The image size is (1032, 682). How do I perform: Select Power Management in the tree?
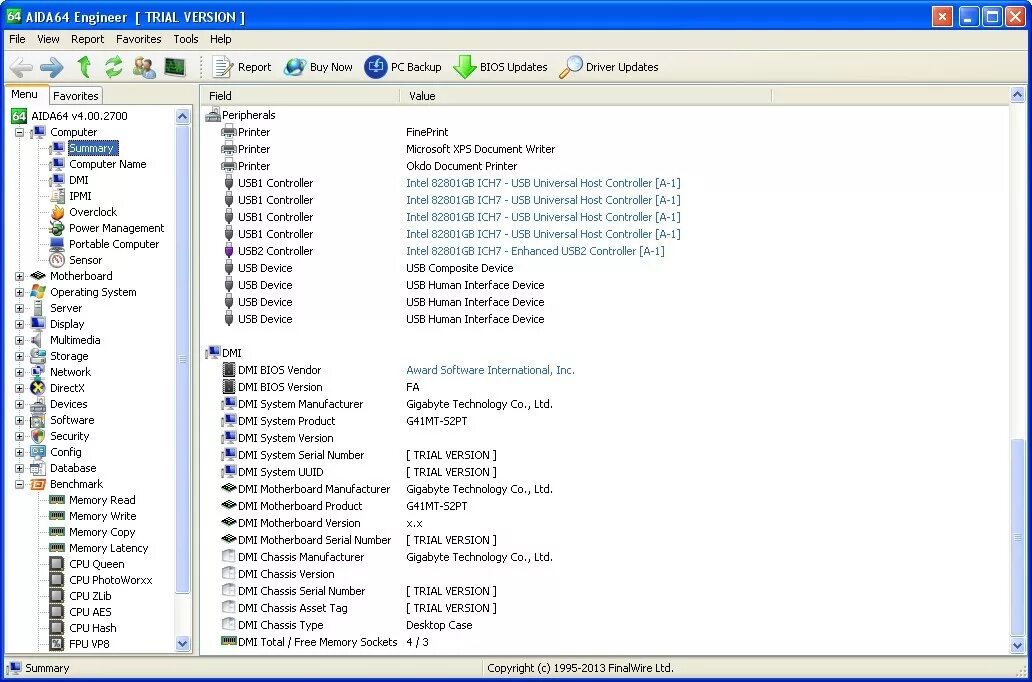click(116, 228)
